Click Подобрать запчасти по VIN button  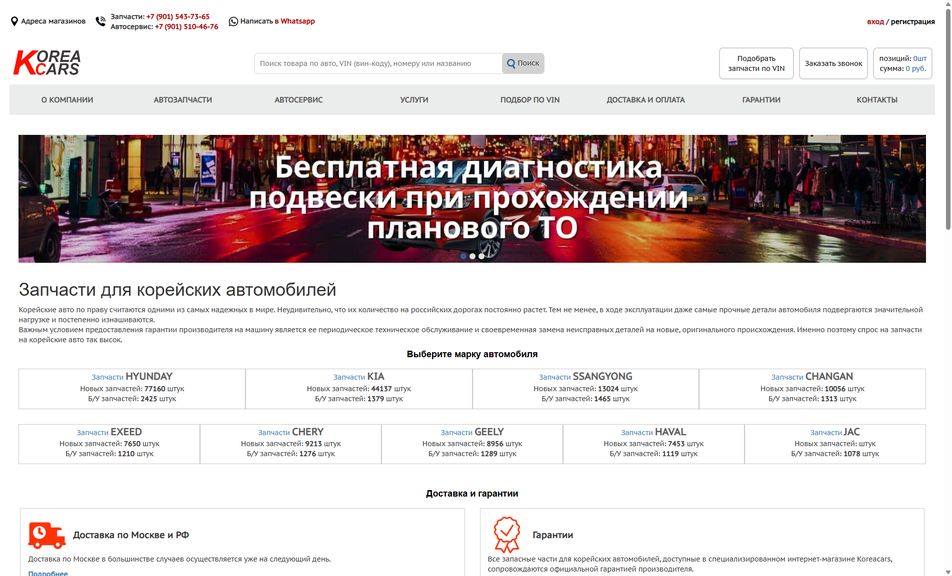point(756,63)
